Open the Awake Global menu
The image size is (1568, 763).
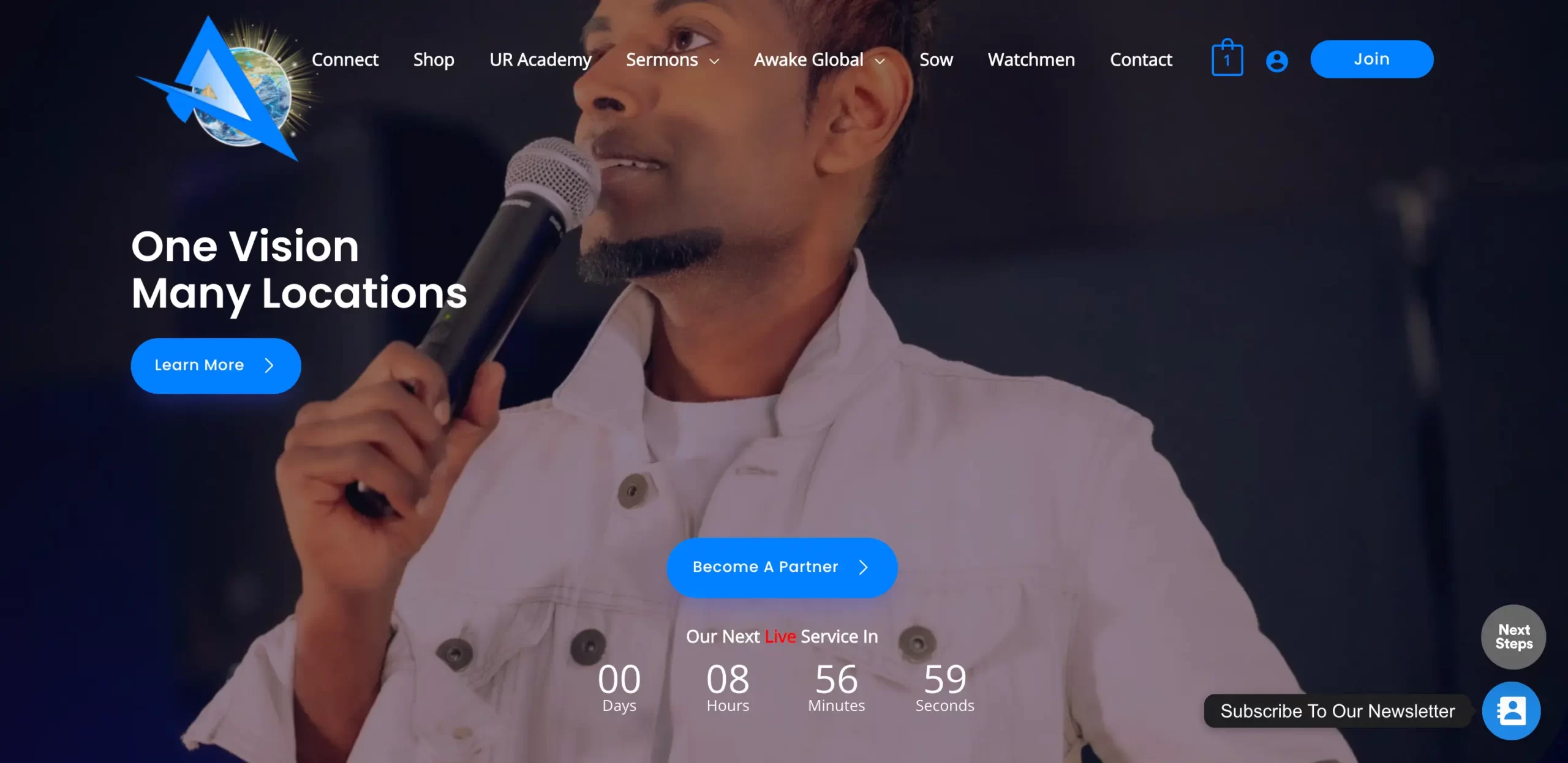809,59
